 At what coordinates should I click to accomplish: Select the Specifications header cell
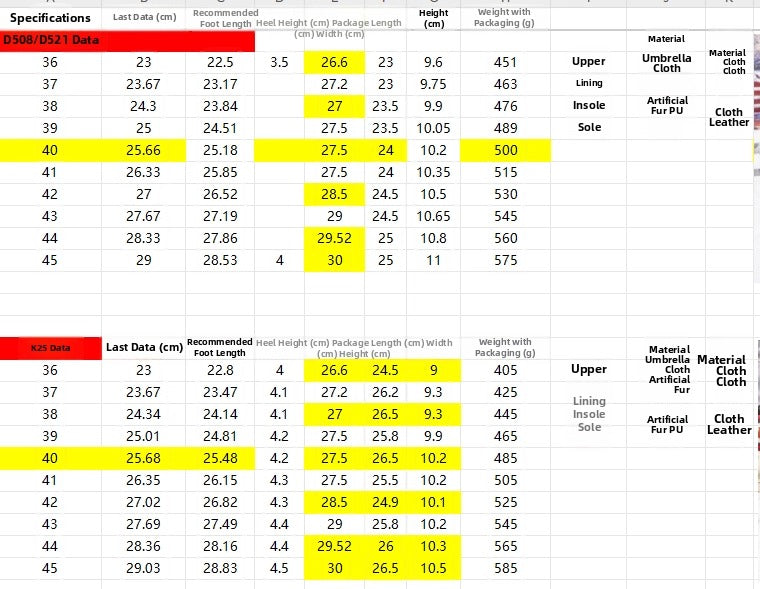pyautogui.click(x=50, y=18)
